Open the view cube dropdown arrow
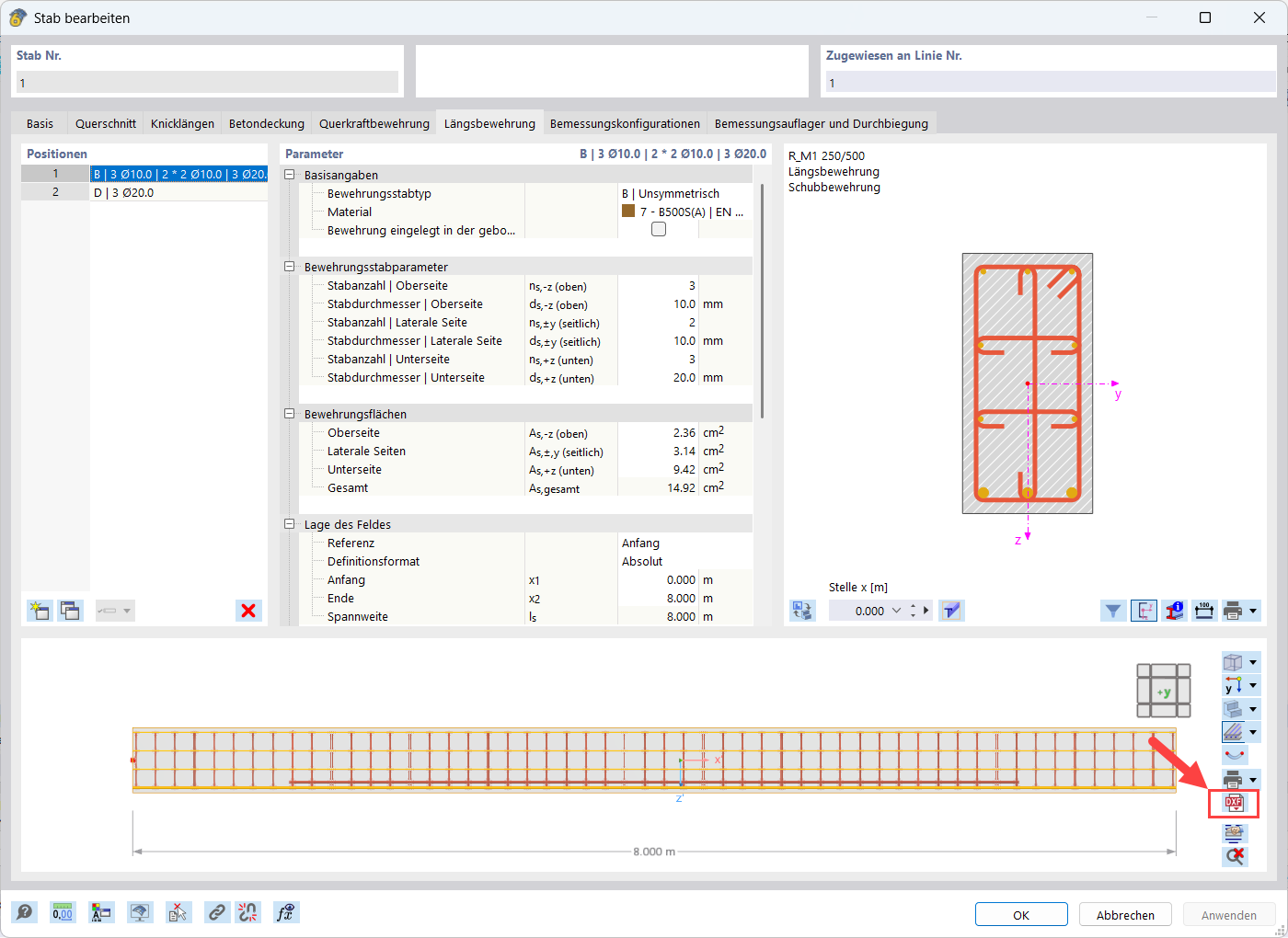 [x=1253, y=662]
